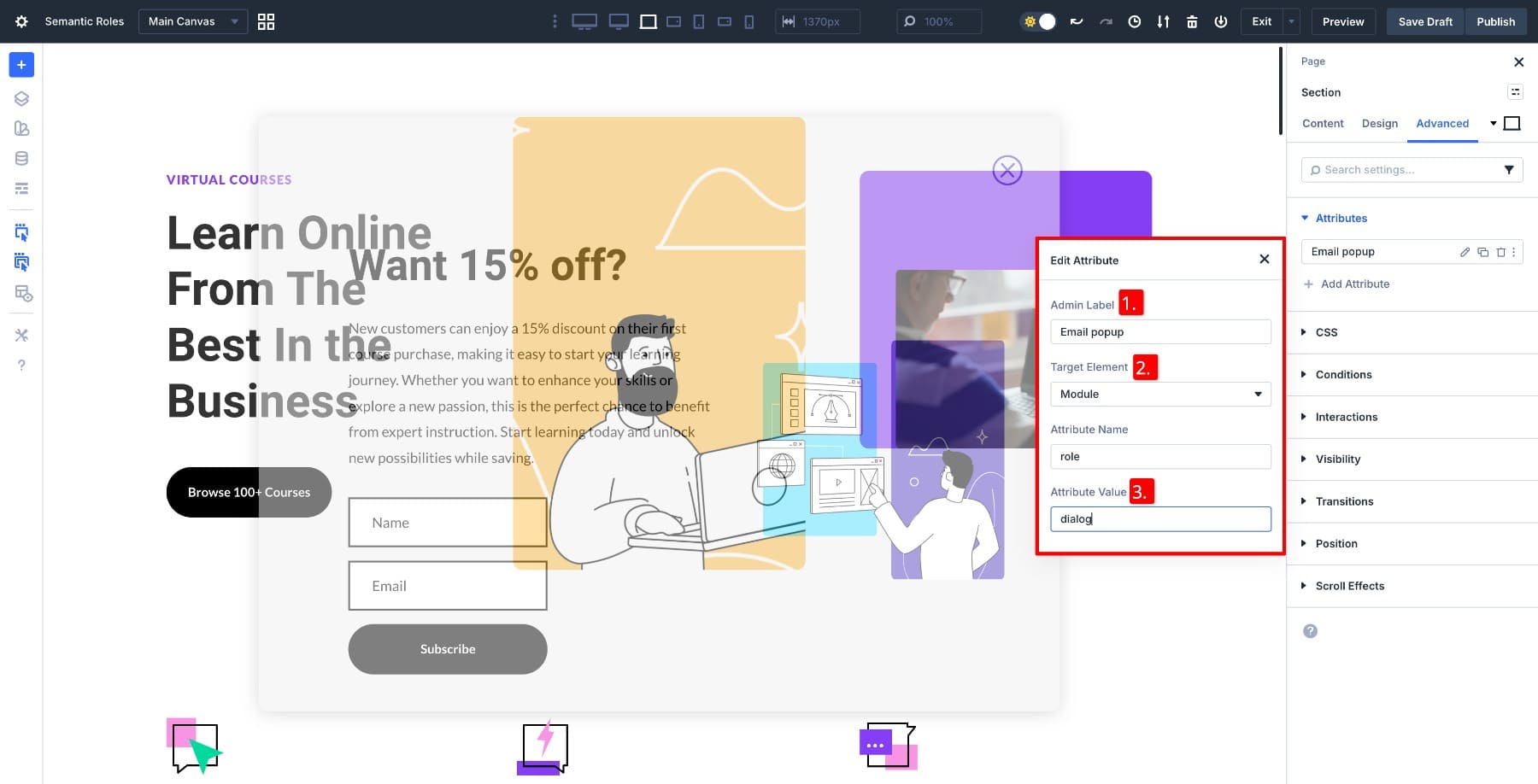Click the Attribute Value input field
Screen dimensions: 1538x784
pos(1159,519)
